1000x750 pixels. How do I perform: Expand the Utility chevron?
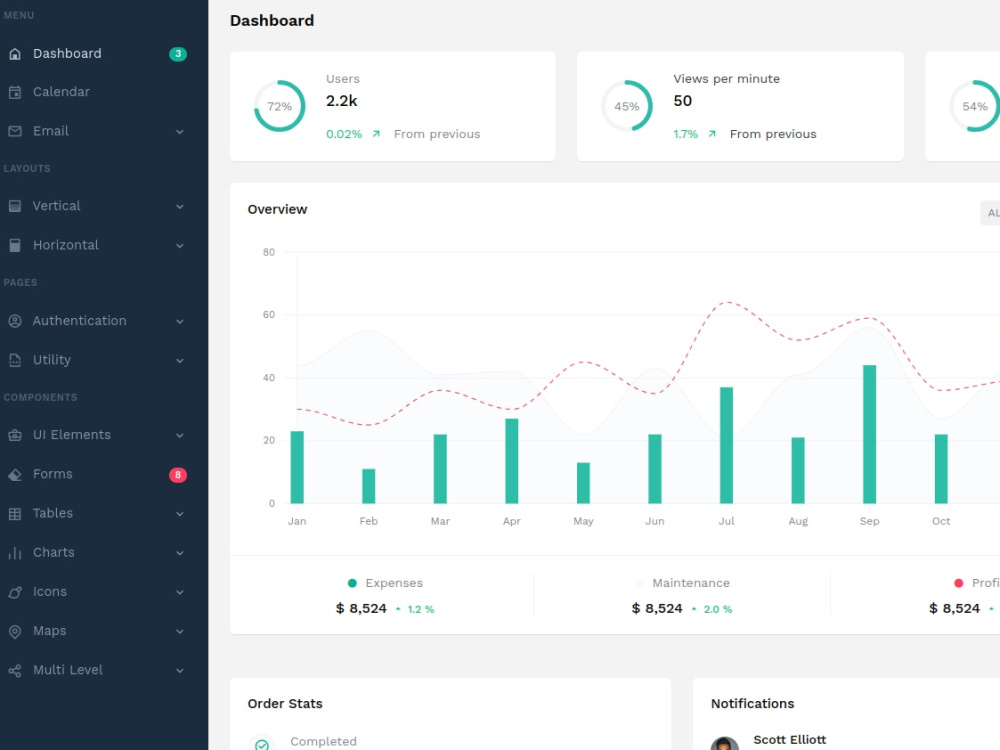coord(180,361)
